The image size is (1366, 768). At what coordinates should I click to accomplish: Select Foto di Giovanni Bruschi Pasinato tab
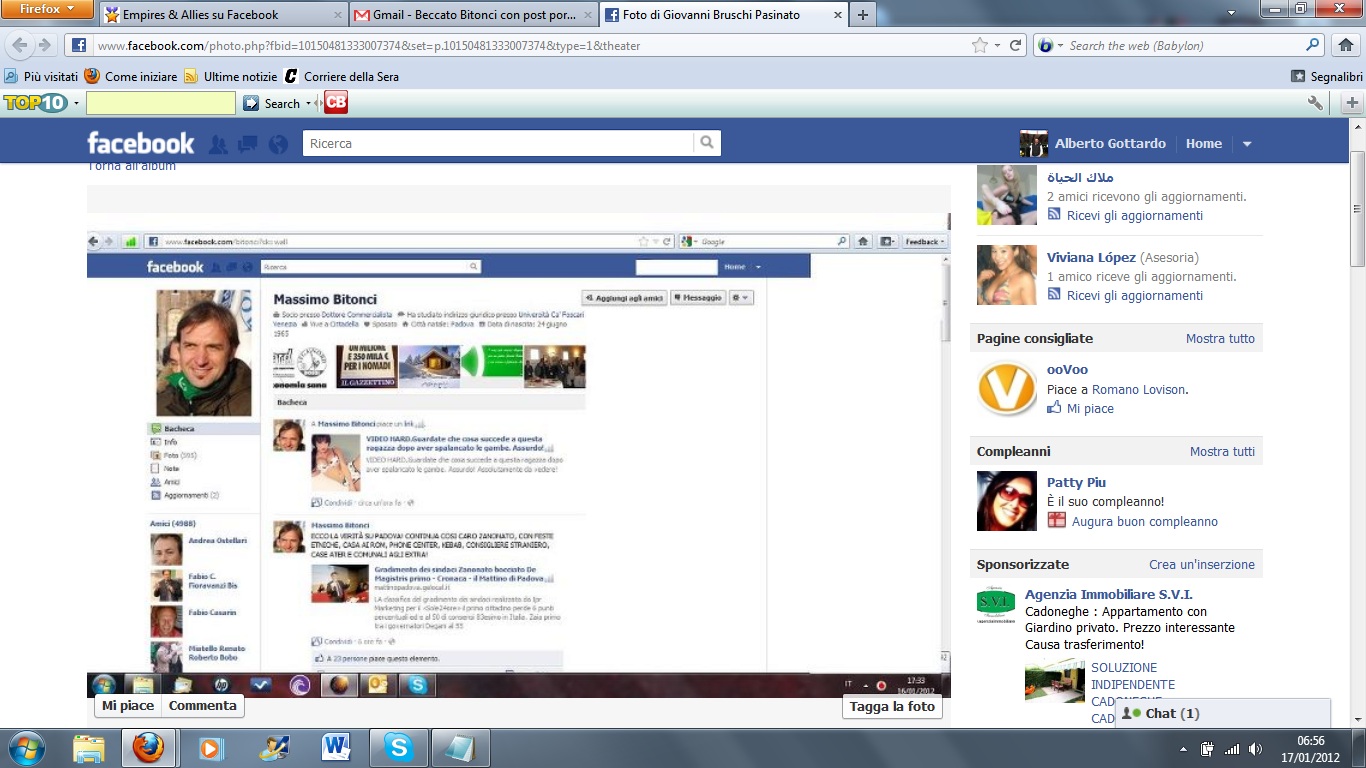724,15
